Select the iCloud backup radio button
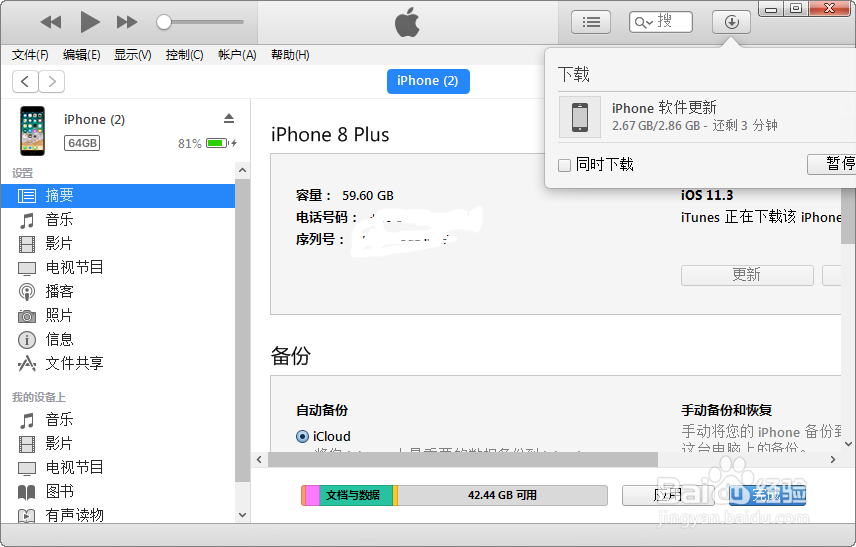The image size is (856, 547). click(x=302, y=437)
